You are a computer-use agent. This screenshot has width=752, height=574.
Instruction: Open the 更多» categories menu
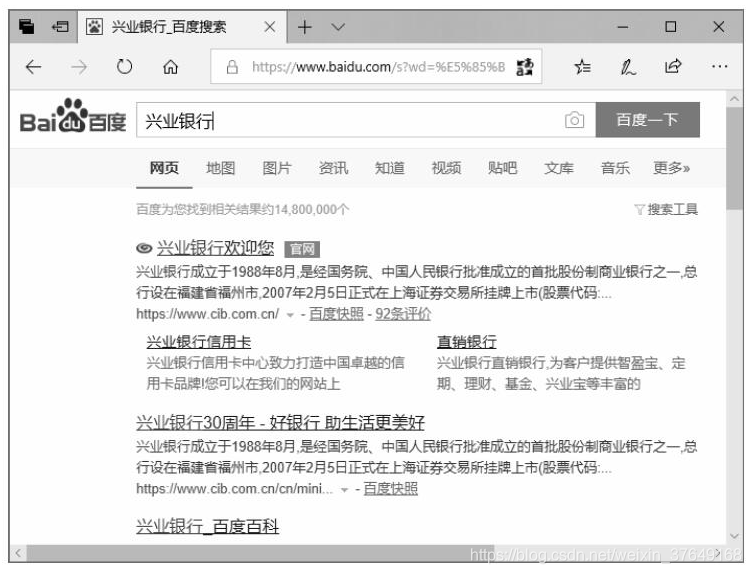point(671,168)
